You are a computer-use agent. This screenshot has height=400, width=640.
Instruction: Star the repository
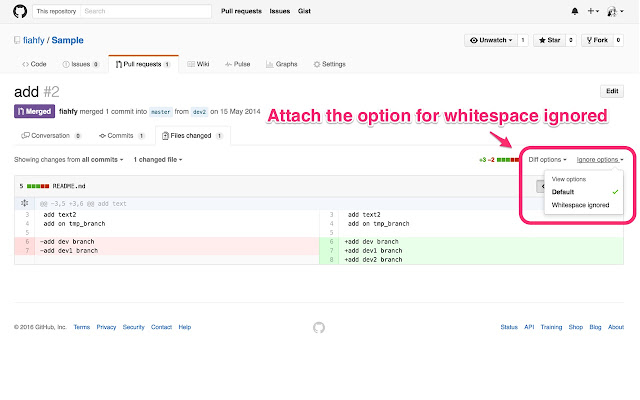(x=549, y=40)
